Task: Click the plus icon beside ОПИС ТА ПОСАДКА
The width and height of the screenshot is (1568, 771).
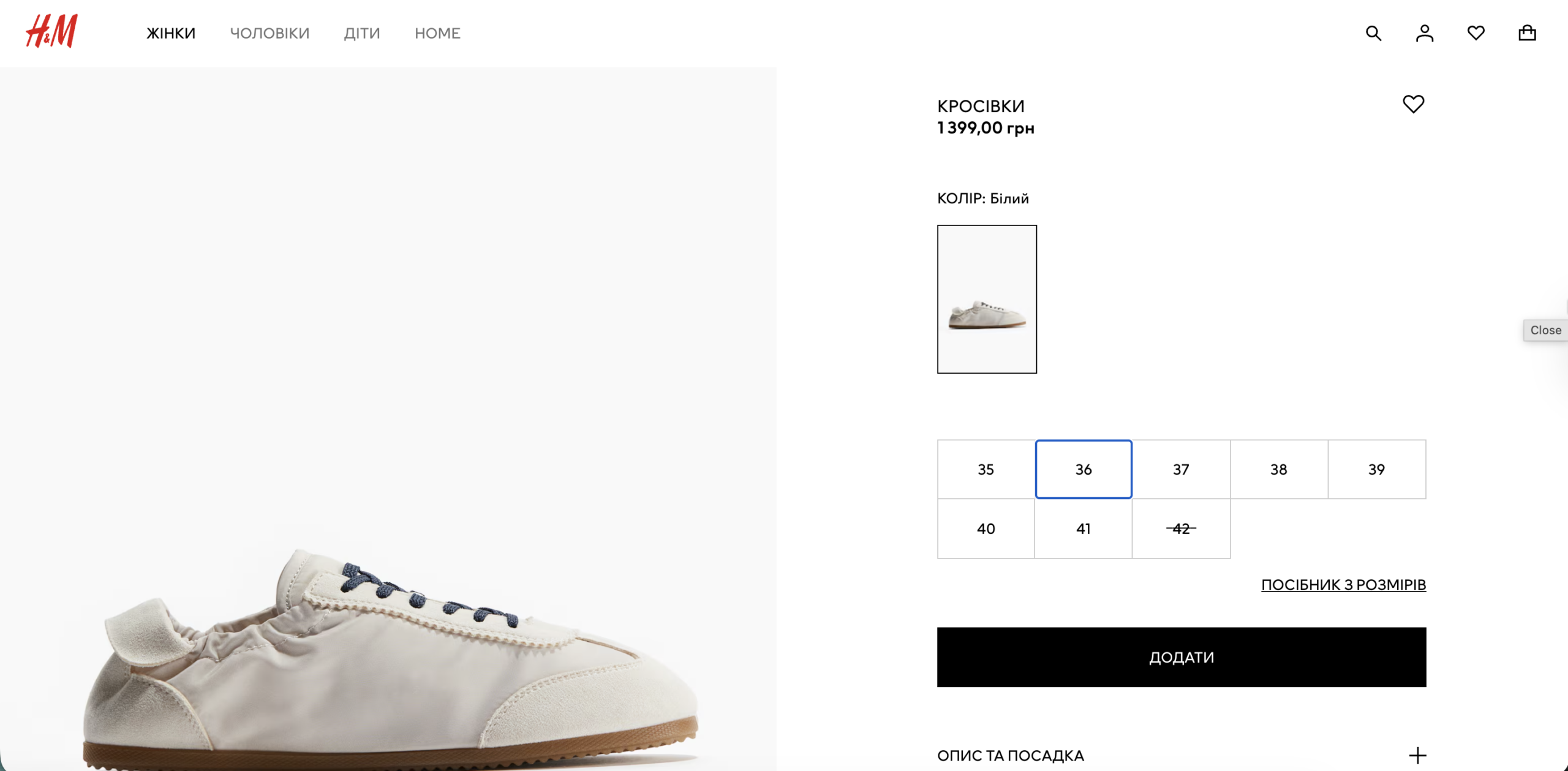Action: (1417, 755)
